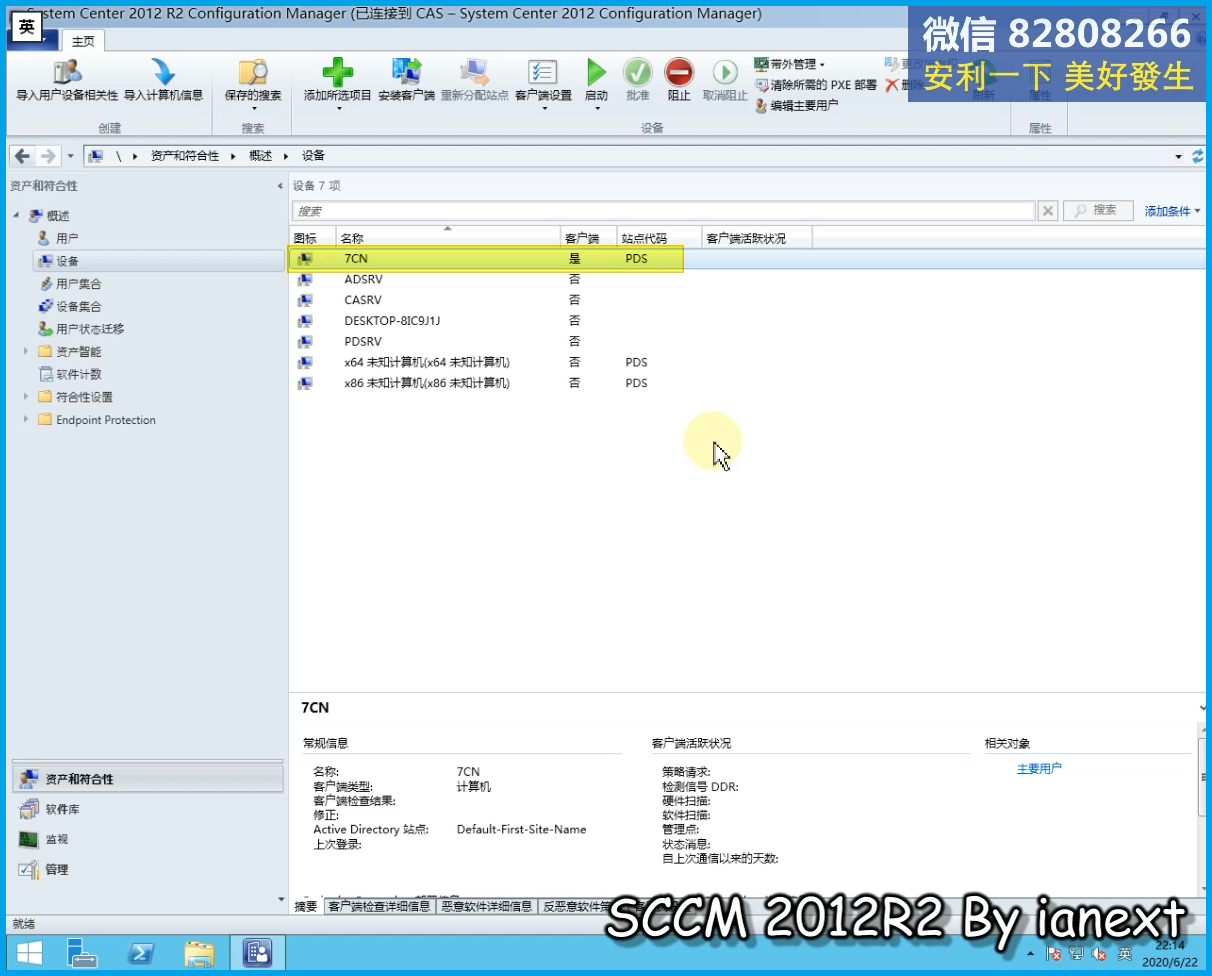Switch to the Summary (摘要) details tab

306,906
